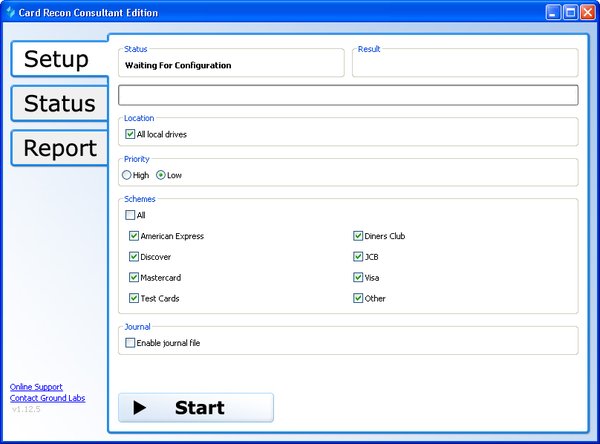Toggle JCB scheme checkbox
Screen dimensions: 600x444
(x=358, y=256)
